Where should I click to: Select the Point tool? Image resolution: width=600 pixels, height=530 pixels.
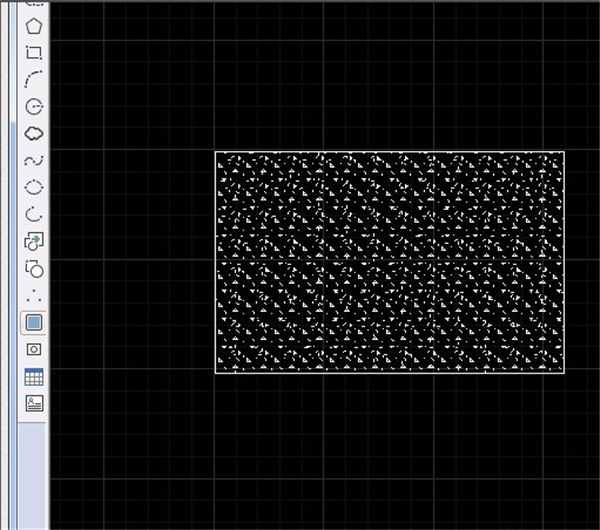pyautogui.click(x=34, y=296)
